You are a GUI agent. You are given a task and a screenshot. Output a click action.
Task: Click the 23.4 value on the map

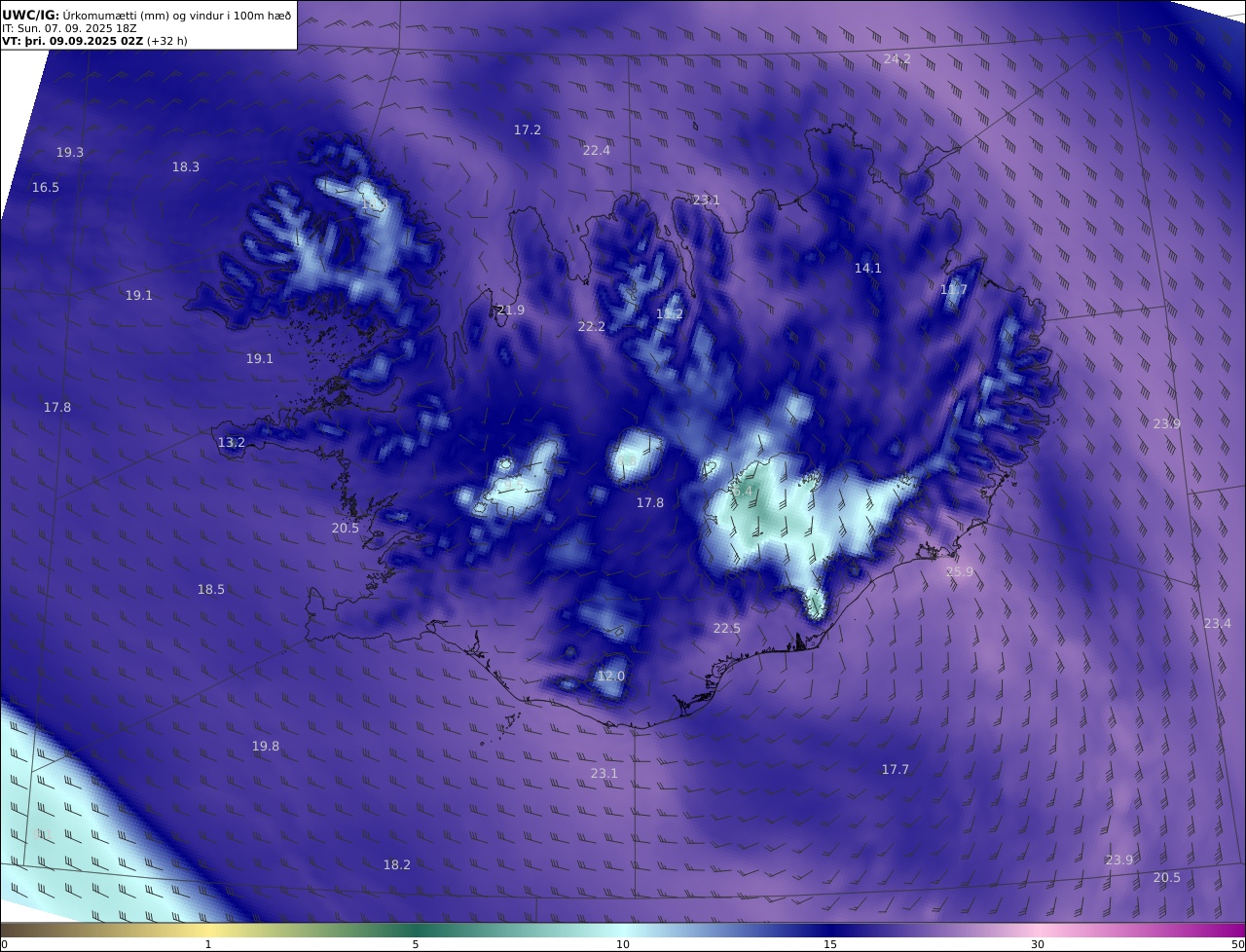click(1218, 624)
